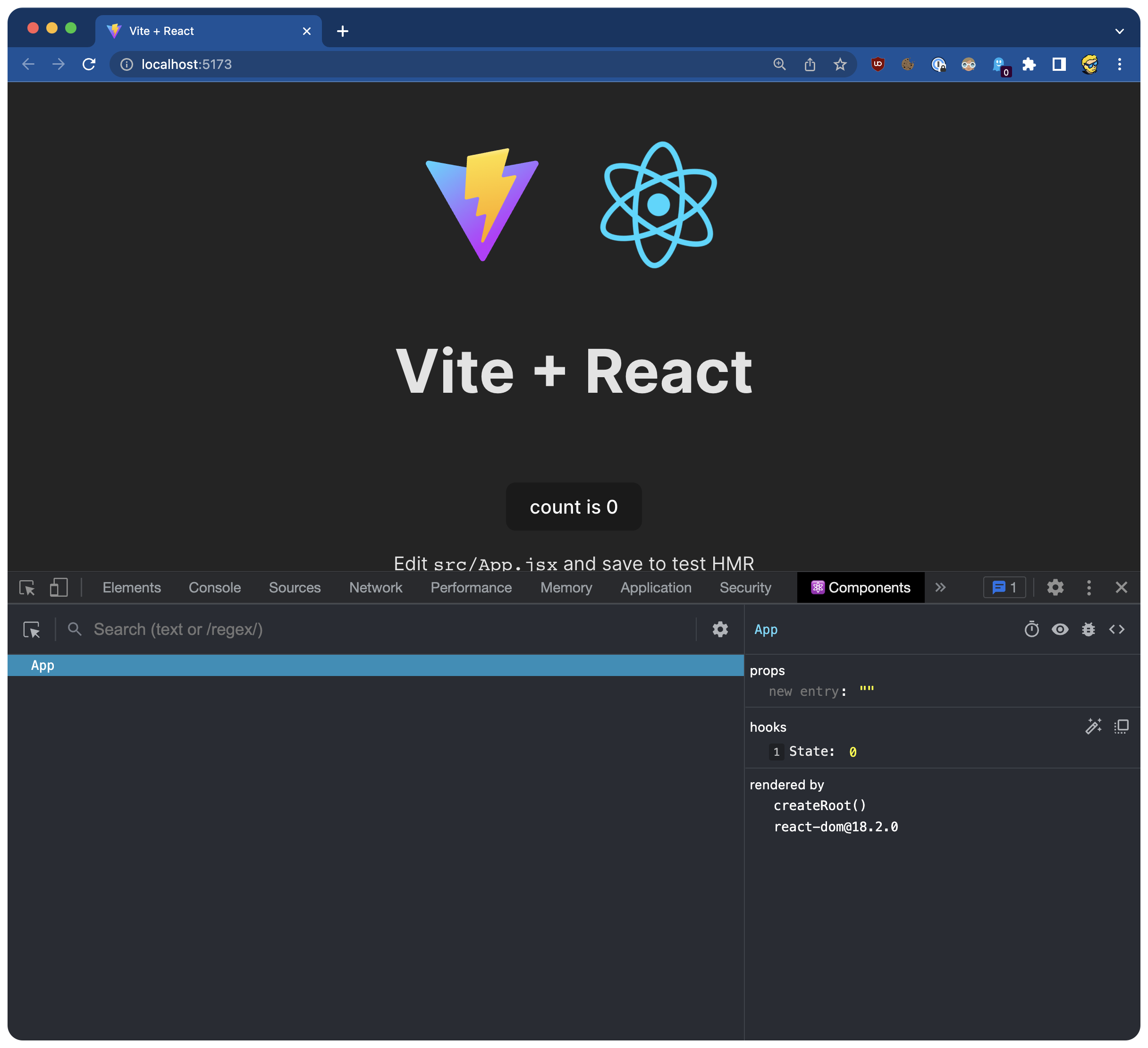Viewport: 1148px width, 1048px height.
Task: Open the tab search dropdown arrow
Action: pyautogui.click(x=1119, y=31)
